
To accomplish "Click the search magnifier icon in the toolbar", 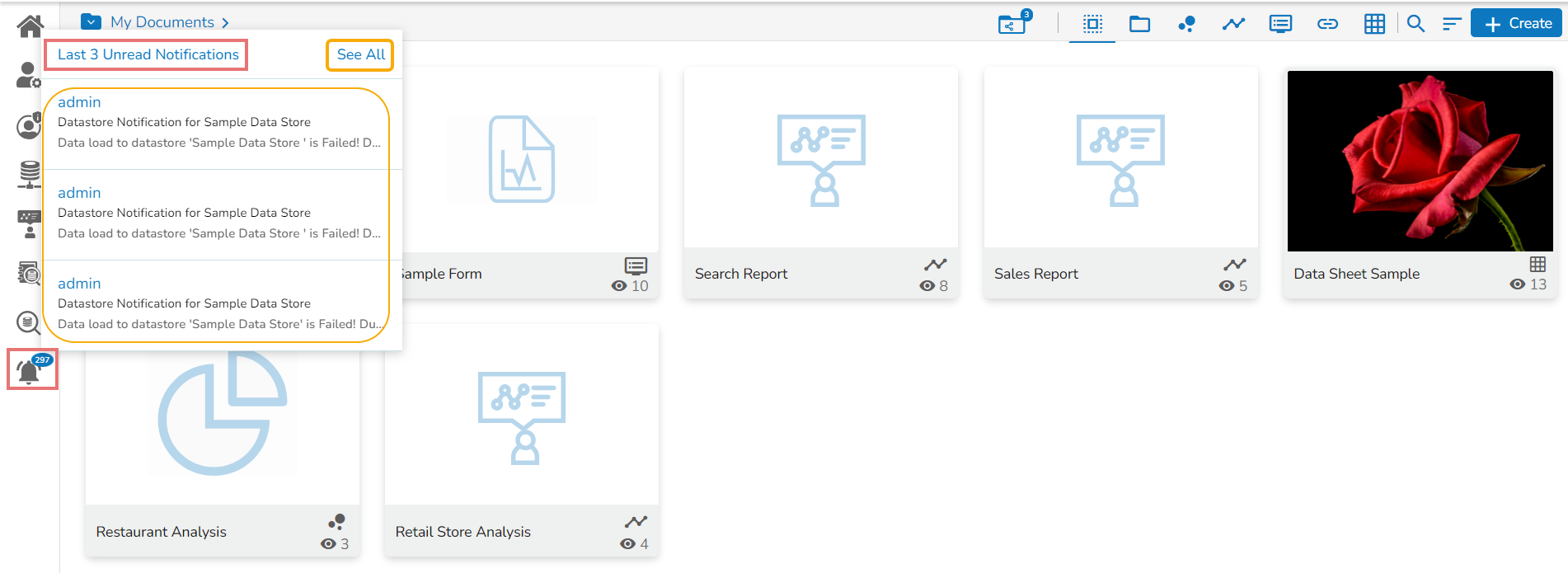I will click(x=1415, y=24).
